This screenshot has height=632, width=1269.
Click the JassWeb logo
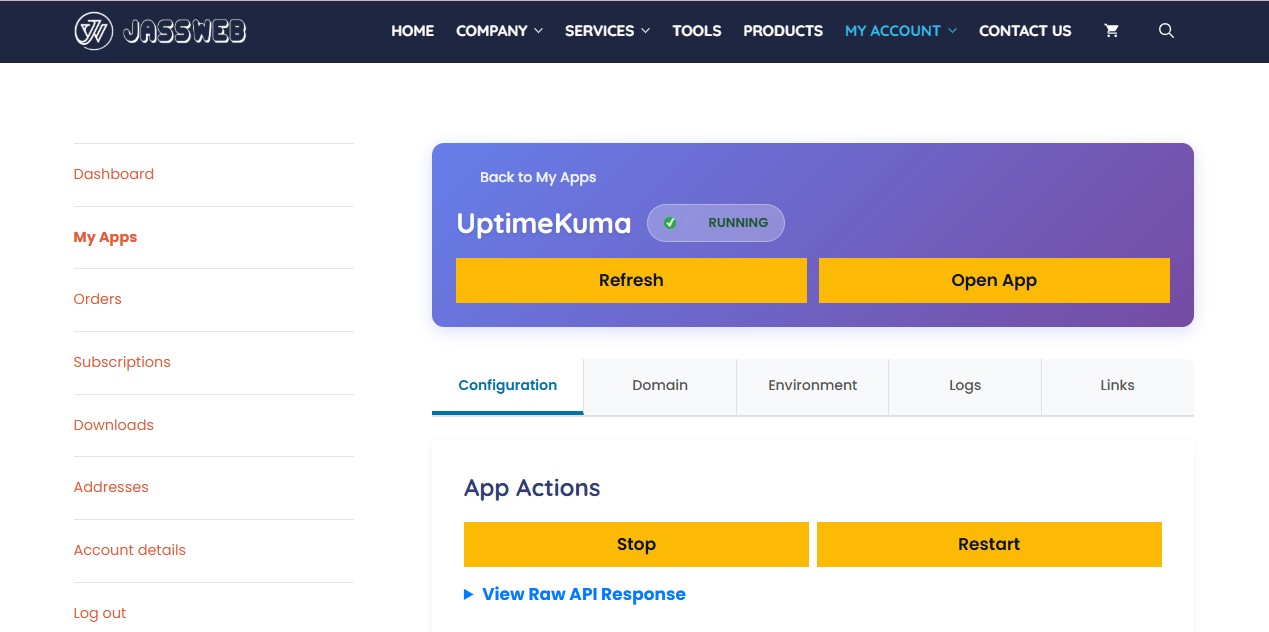click(x=160, y=31)
